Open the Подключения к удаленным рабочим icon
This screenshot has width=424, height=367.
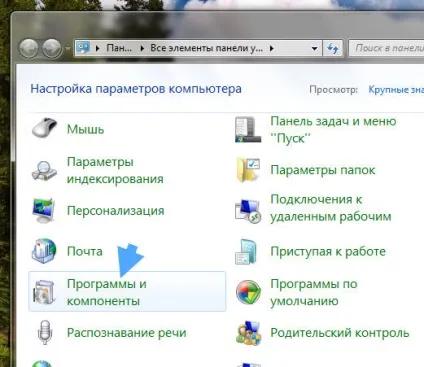pos(248,211)
